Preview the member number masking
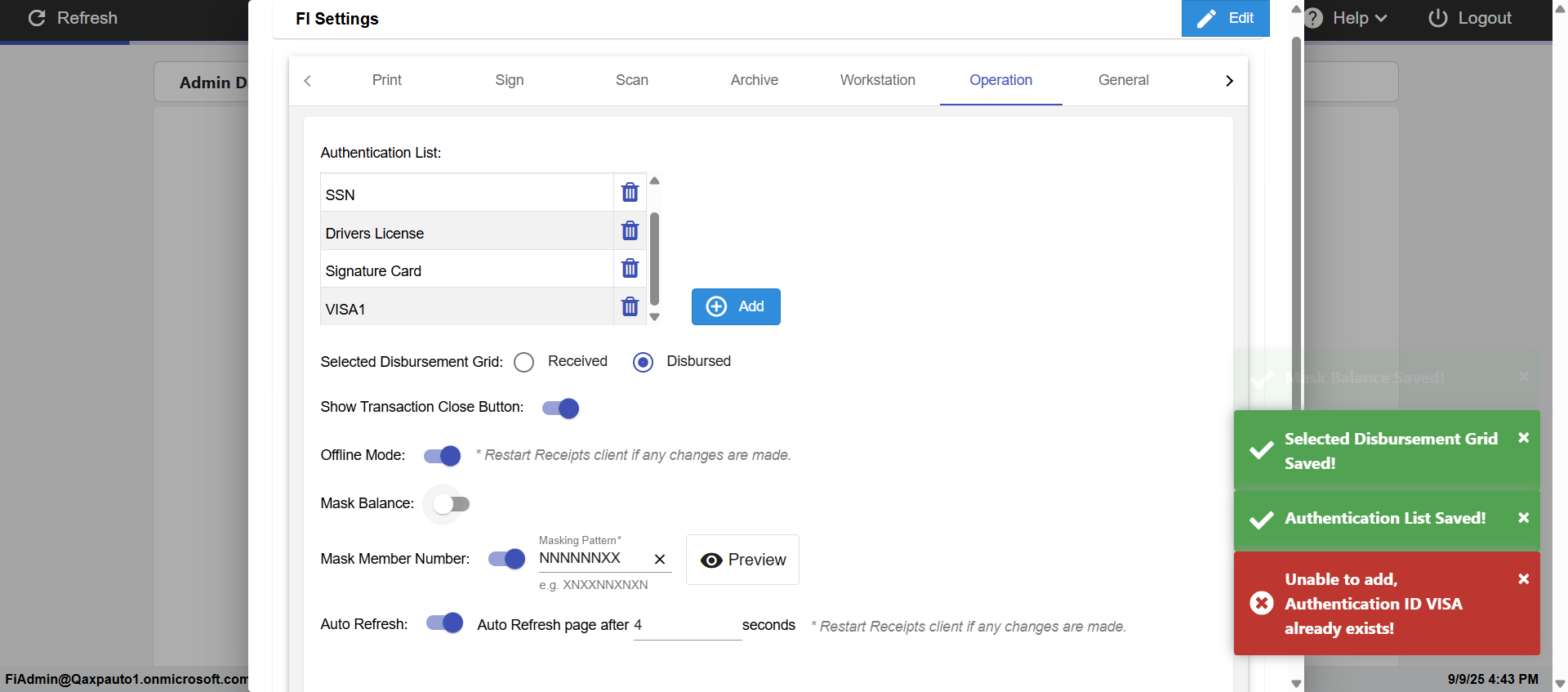The width and height of the screenshot is (1568, 692). click(742, 560)
